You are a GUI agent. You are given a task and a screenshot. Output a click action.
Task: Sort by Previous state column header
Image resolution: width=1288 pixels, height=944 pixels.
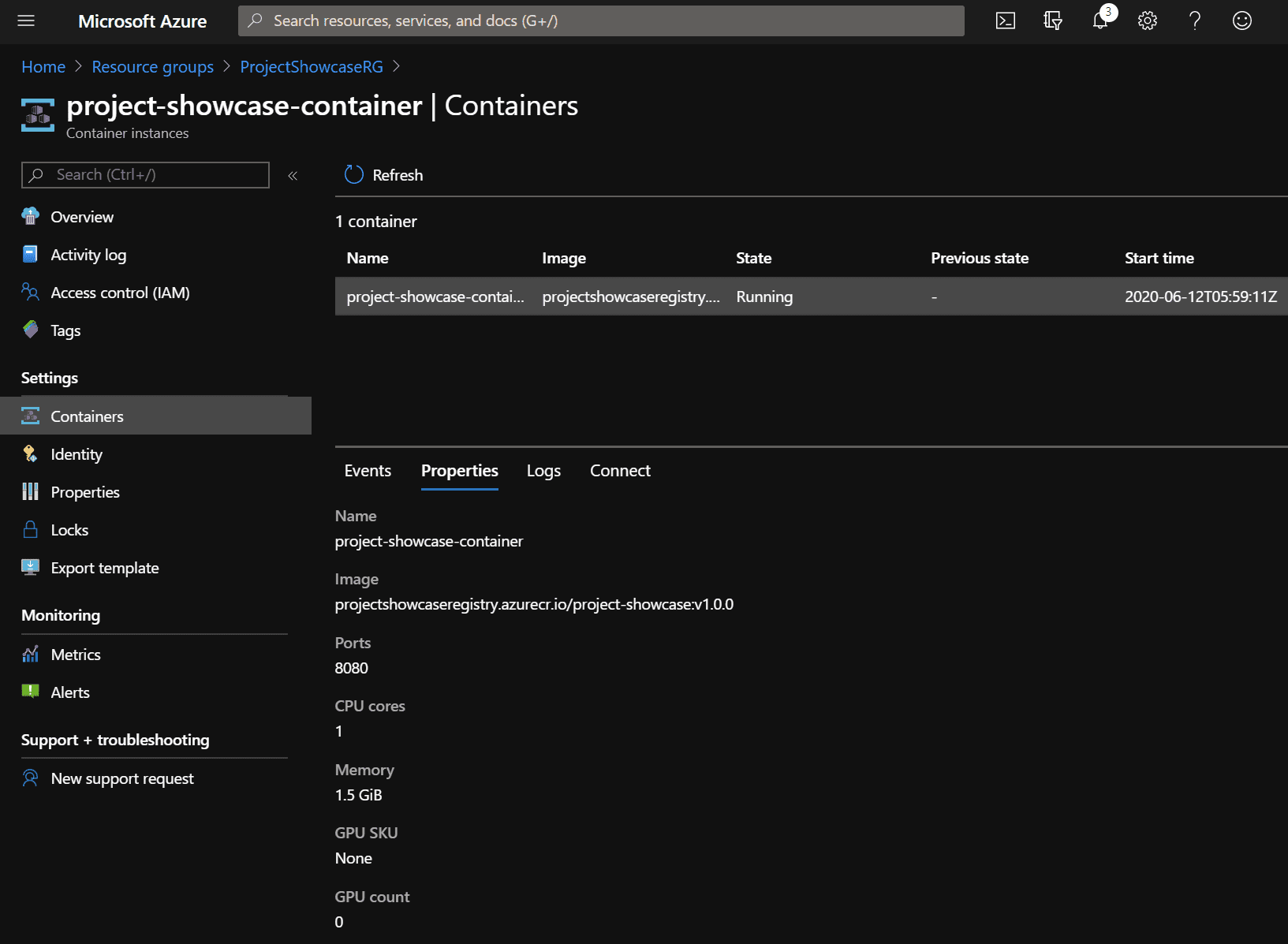980,258
